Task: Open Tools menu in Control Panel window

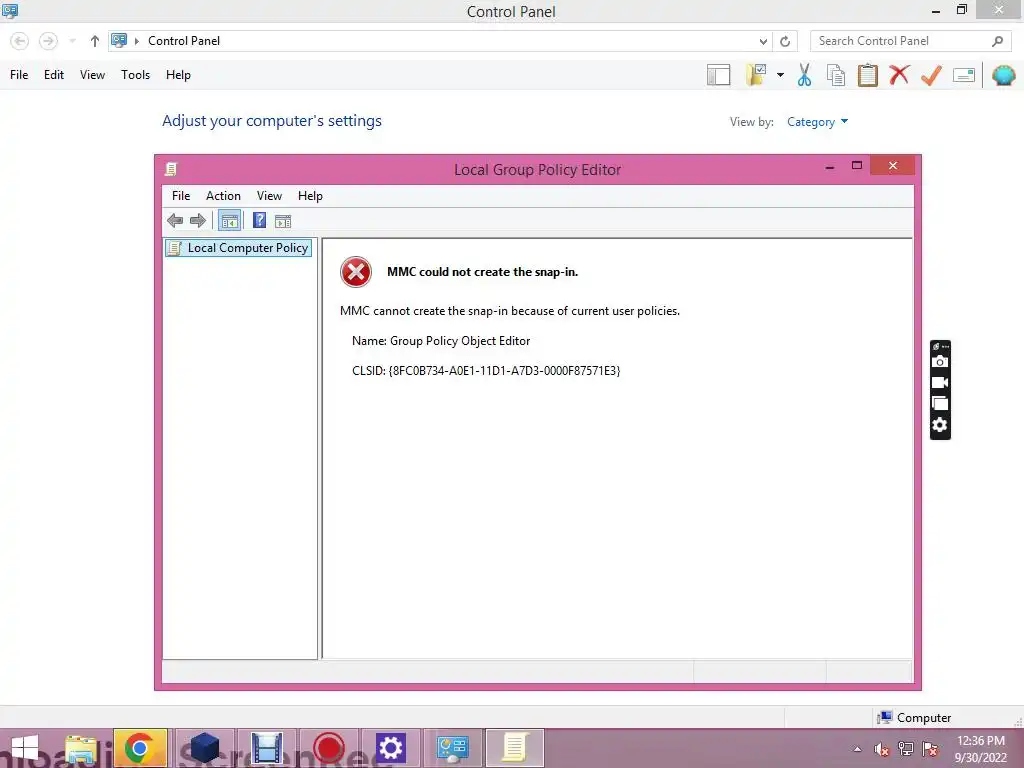Action: tap(135, 75)
